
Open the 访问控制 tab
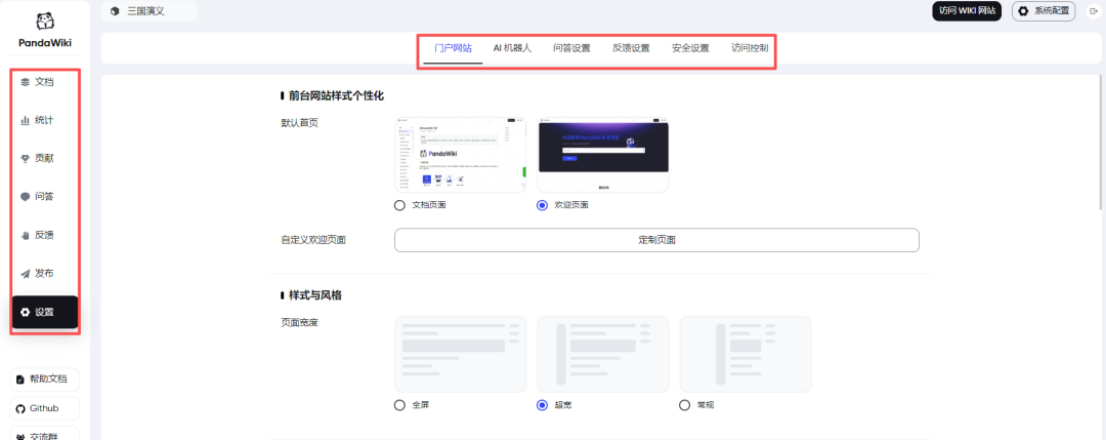[x=749, y=48]
